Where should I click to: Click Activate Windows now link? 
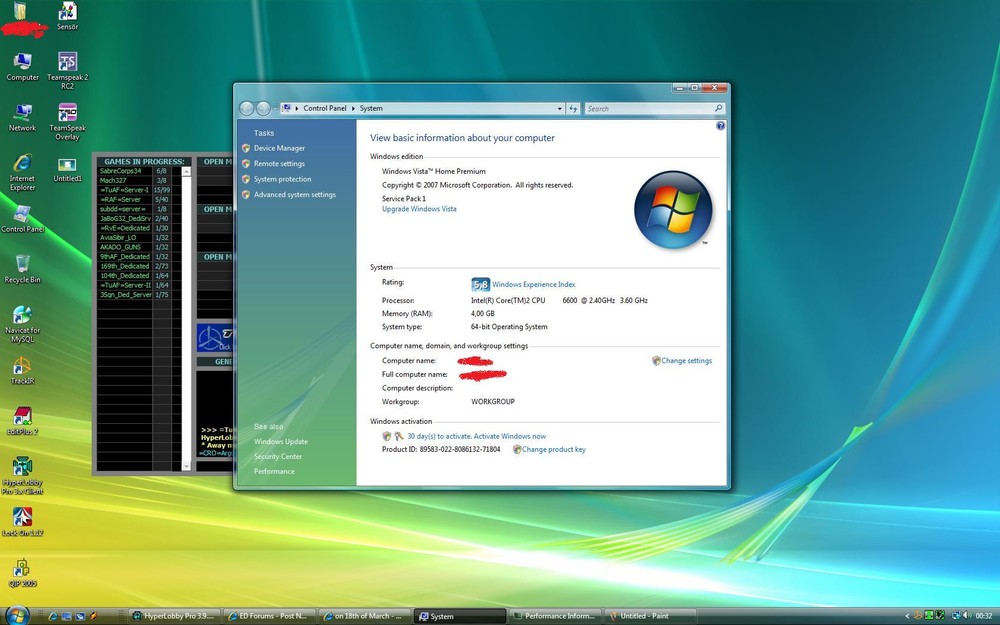click(x=512, y=436)
